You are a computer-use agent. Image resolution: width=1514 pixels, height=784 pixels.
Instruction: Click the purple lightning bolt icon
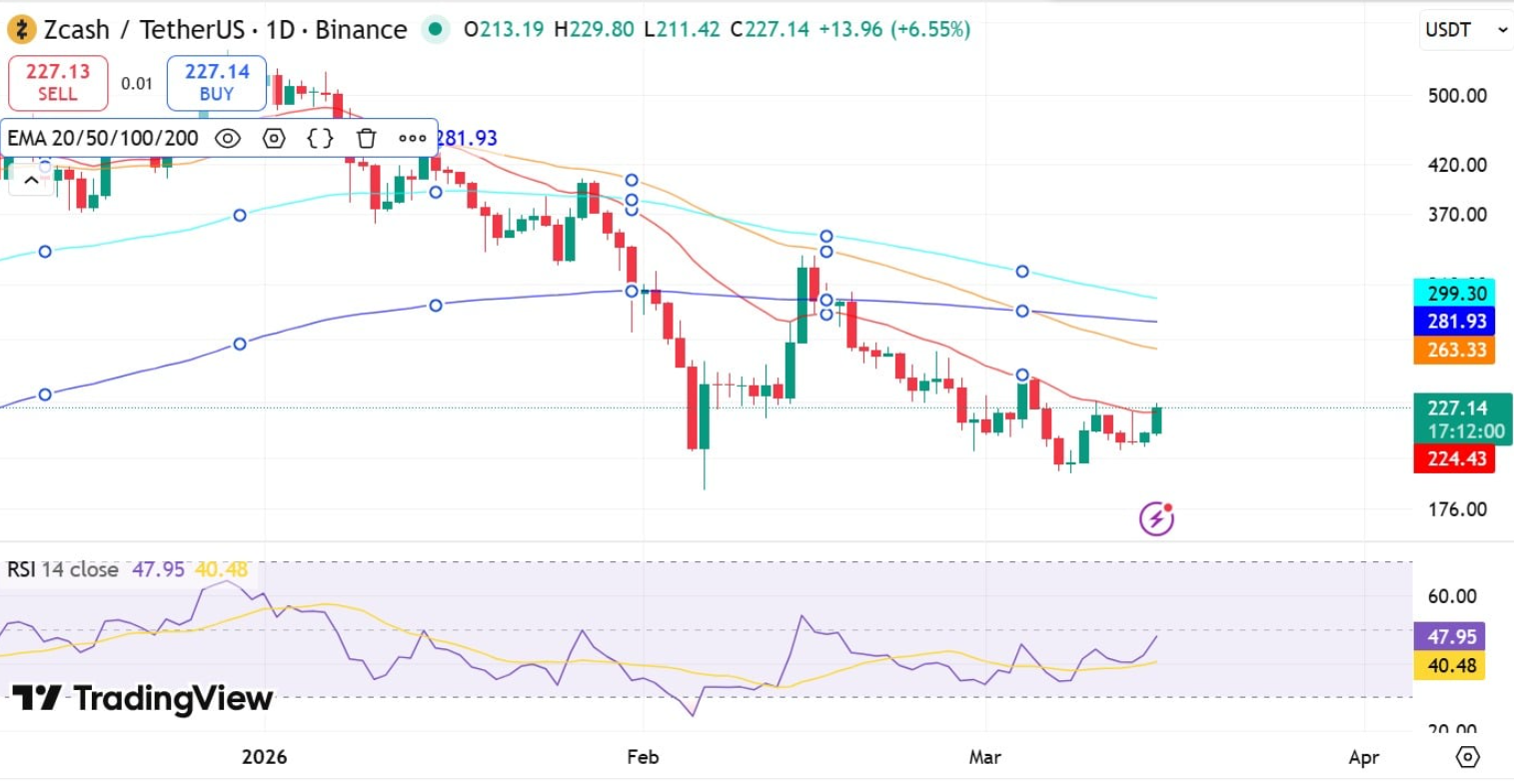pyautogui.click(x=1156, y=518)
